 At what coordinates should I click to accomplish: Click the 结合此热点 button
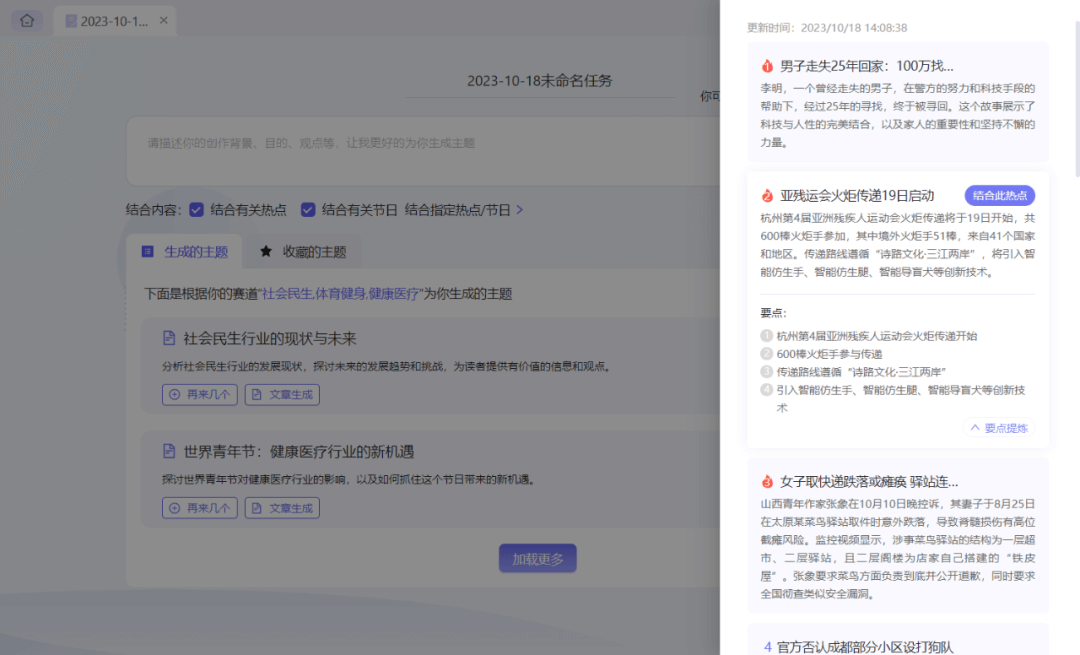click(x=999, y=196)
